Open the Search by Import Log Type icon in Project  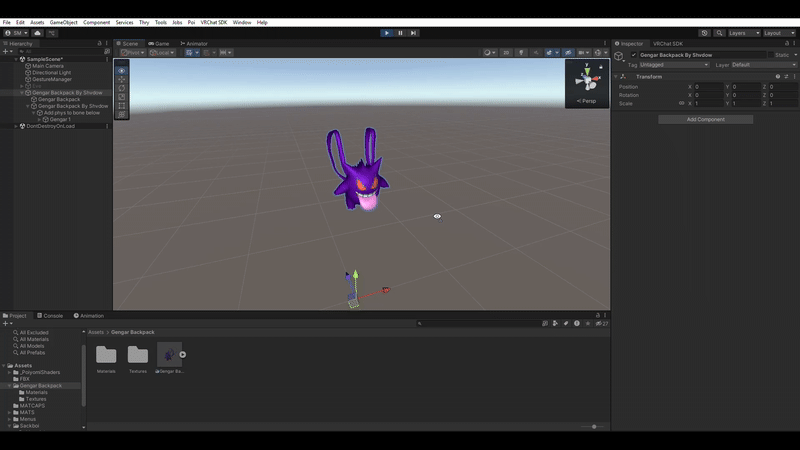coord(577,323)
